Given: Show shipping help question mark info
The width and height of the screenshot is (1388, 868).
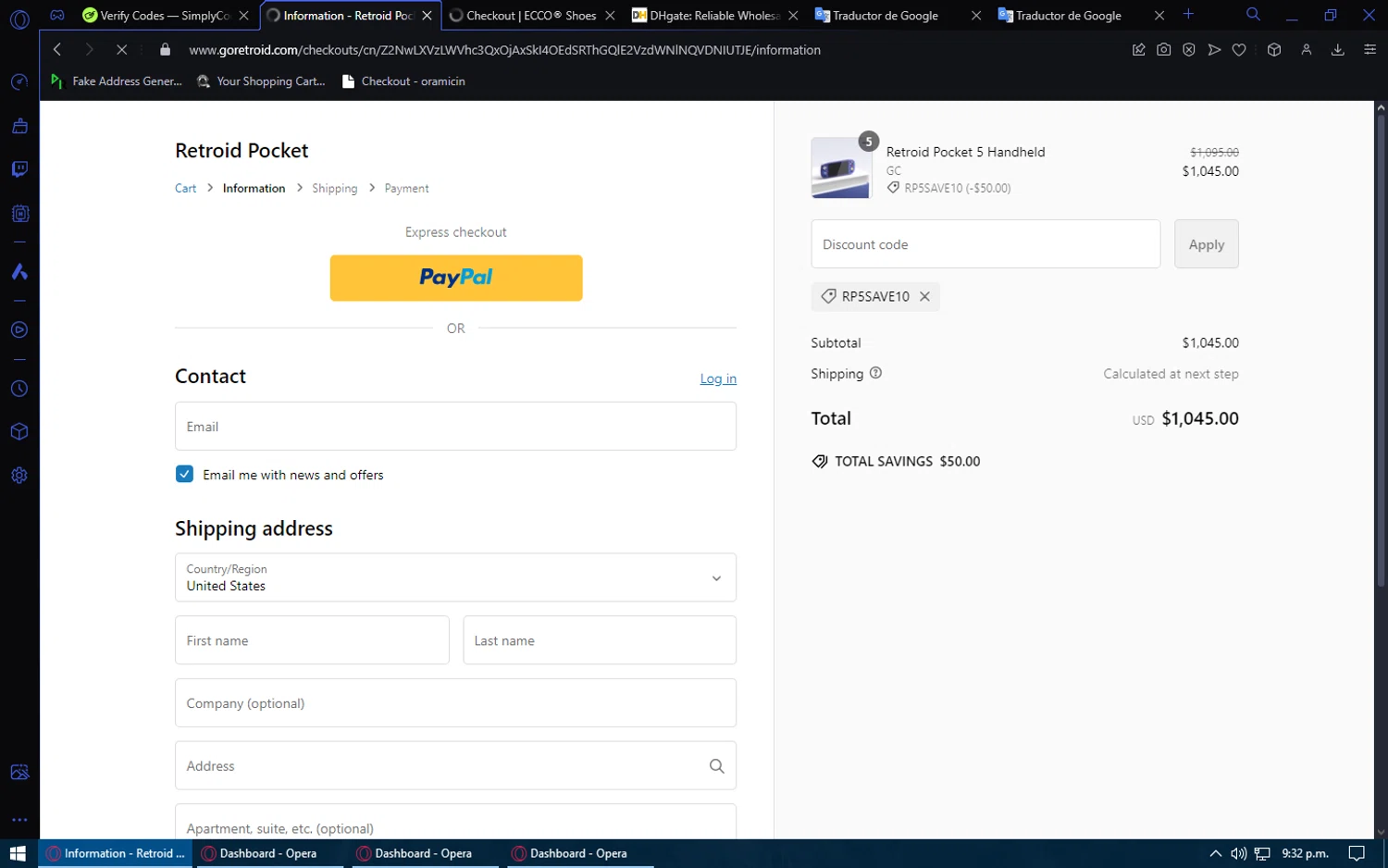Looking at the screenshot, I should click(875, 373).
